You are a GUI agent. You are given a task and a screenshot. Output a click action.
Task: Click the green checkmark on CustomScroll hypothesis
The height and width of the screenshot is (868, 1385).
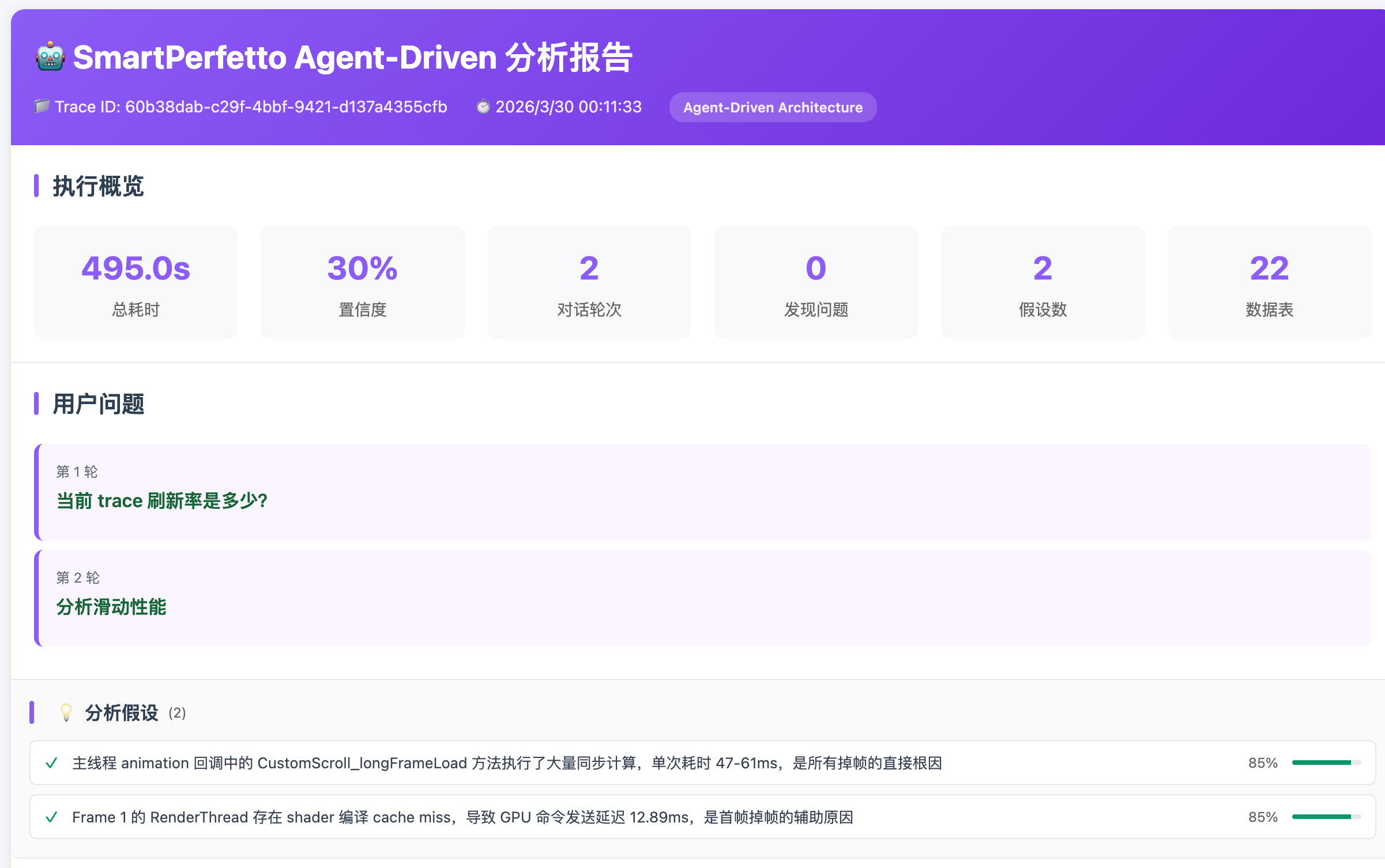[x=52, y=762]
